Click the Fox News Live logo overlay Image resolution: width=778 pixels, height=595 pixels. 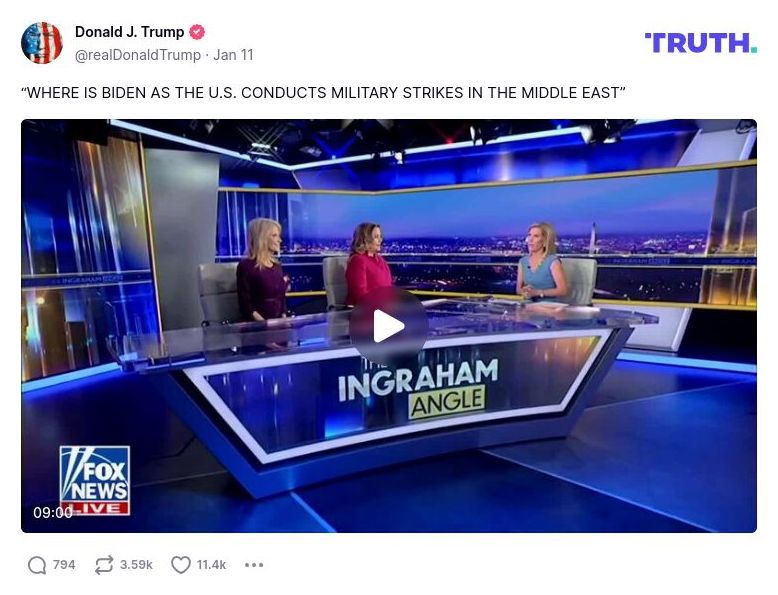coord(95,480)
